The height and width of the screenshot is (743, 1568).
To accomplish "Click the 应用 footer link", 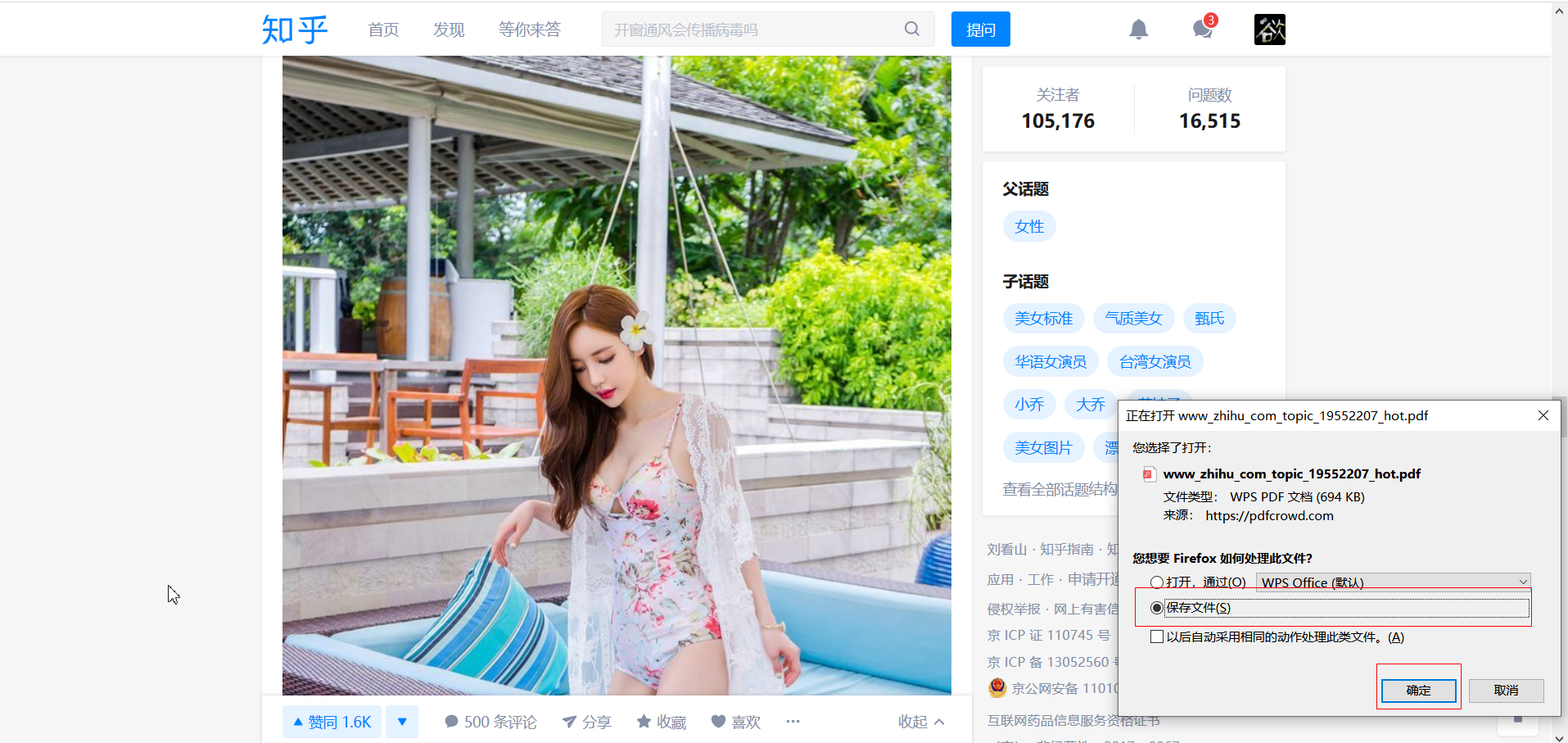I will pyautogui.click(x=1001, y=579).
